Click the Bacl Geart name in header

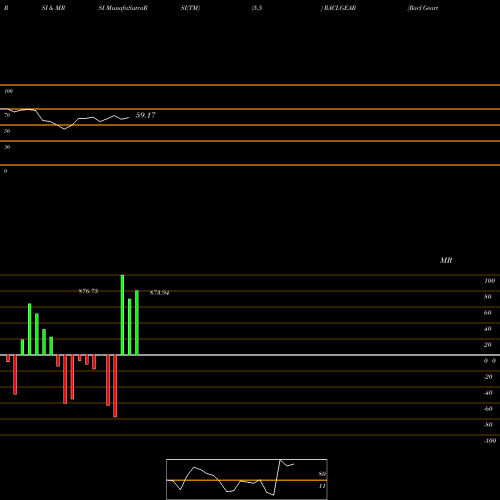(423, 8)
